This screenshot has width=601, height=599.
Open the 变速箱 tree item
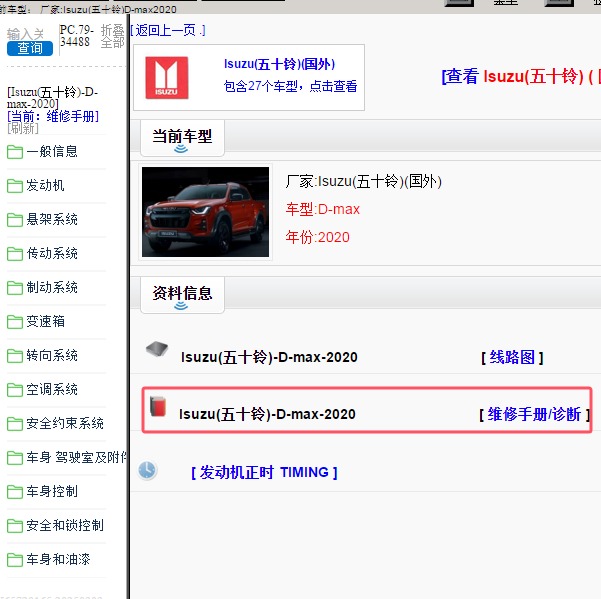point(45,322)
